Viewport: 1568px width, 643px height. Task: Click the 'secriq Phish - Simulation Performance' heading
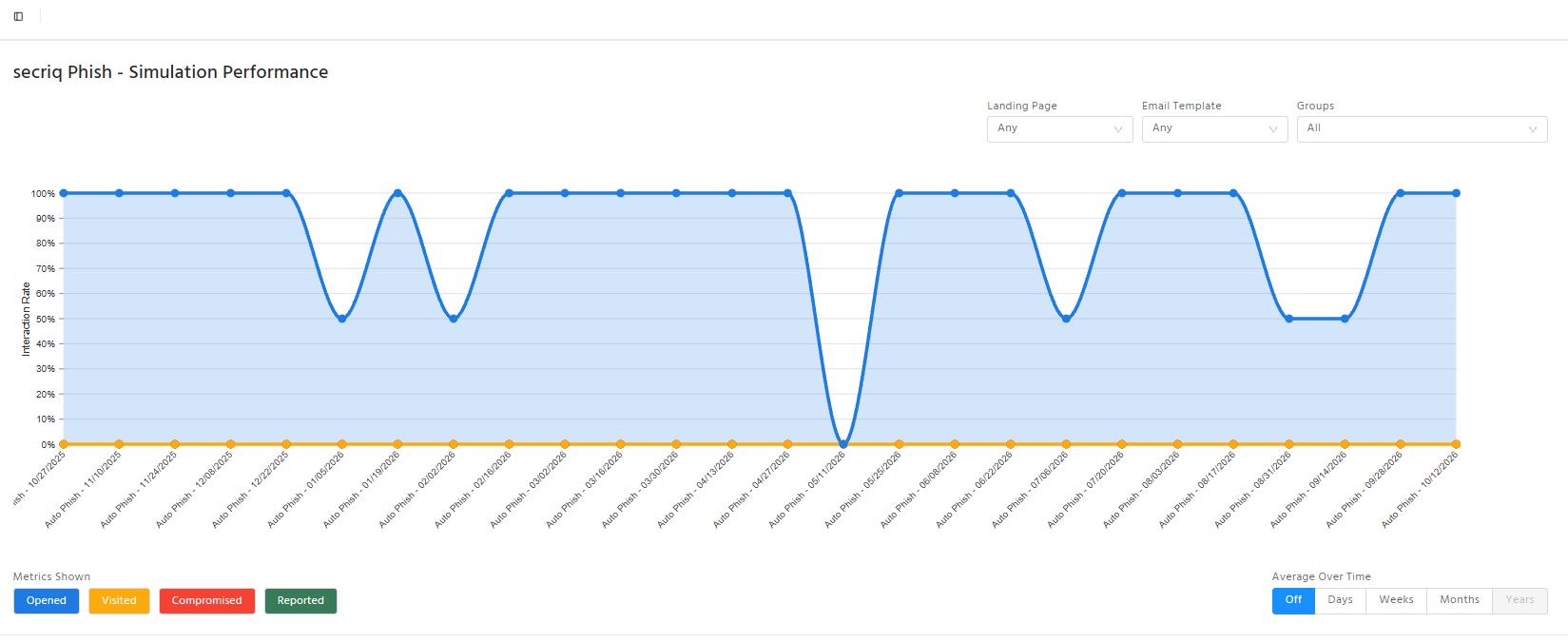tap(171, 72)
